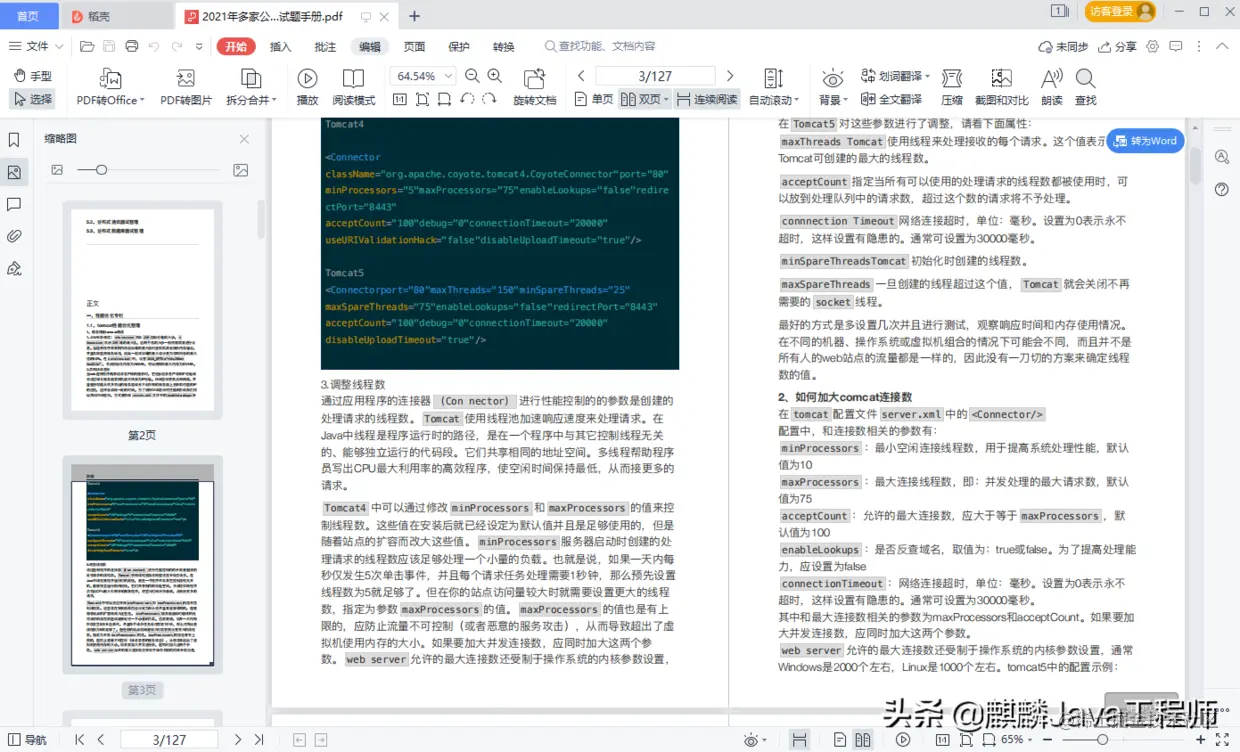
Task: Expand the 双页 layout dropdown
Action: pyautogui.click(x=666, y=99)
